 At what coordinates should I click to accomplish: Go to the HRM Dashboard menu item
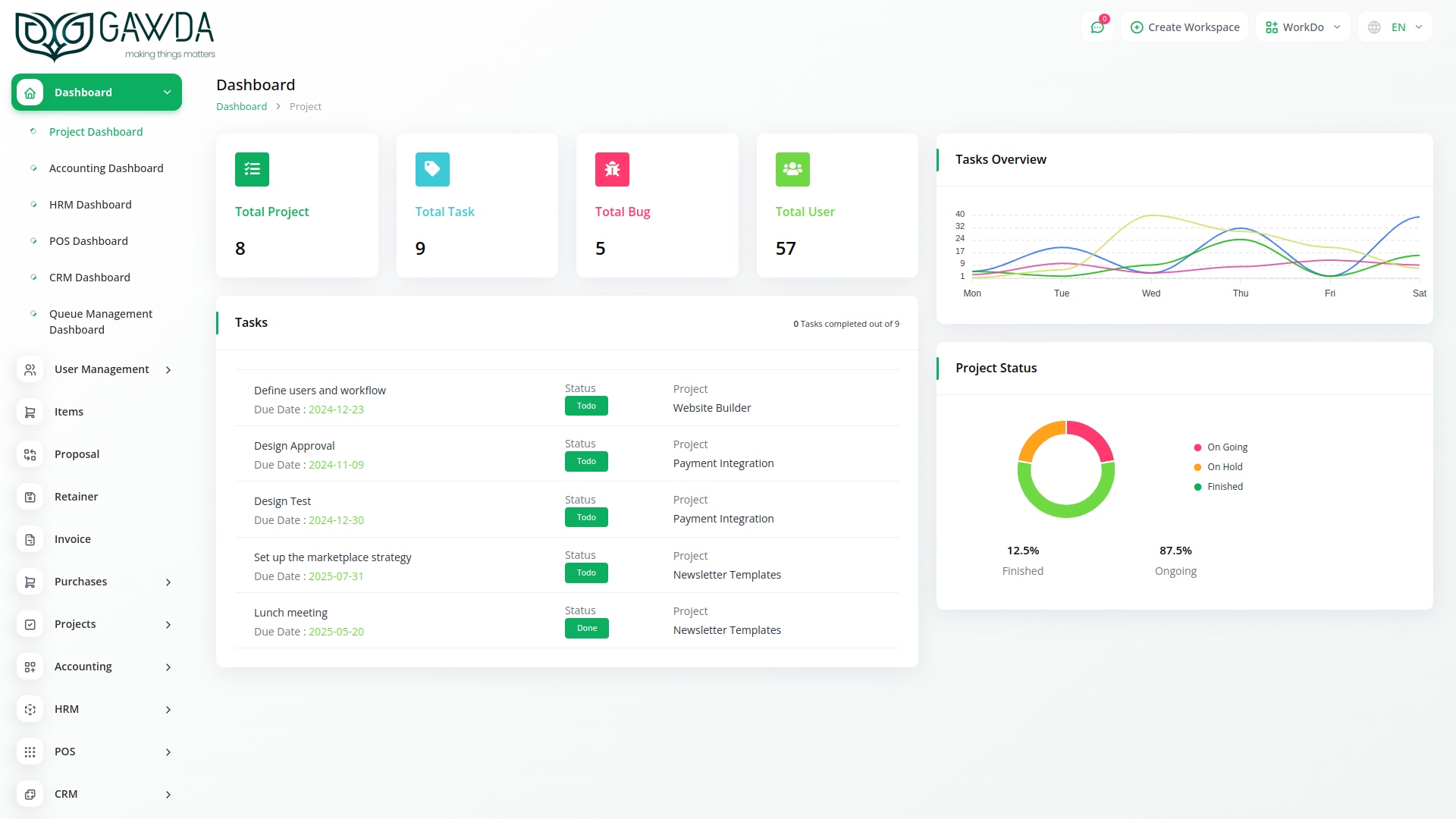pos(89,204)
